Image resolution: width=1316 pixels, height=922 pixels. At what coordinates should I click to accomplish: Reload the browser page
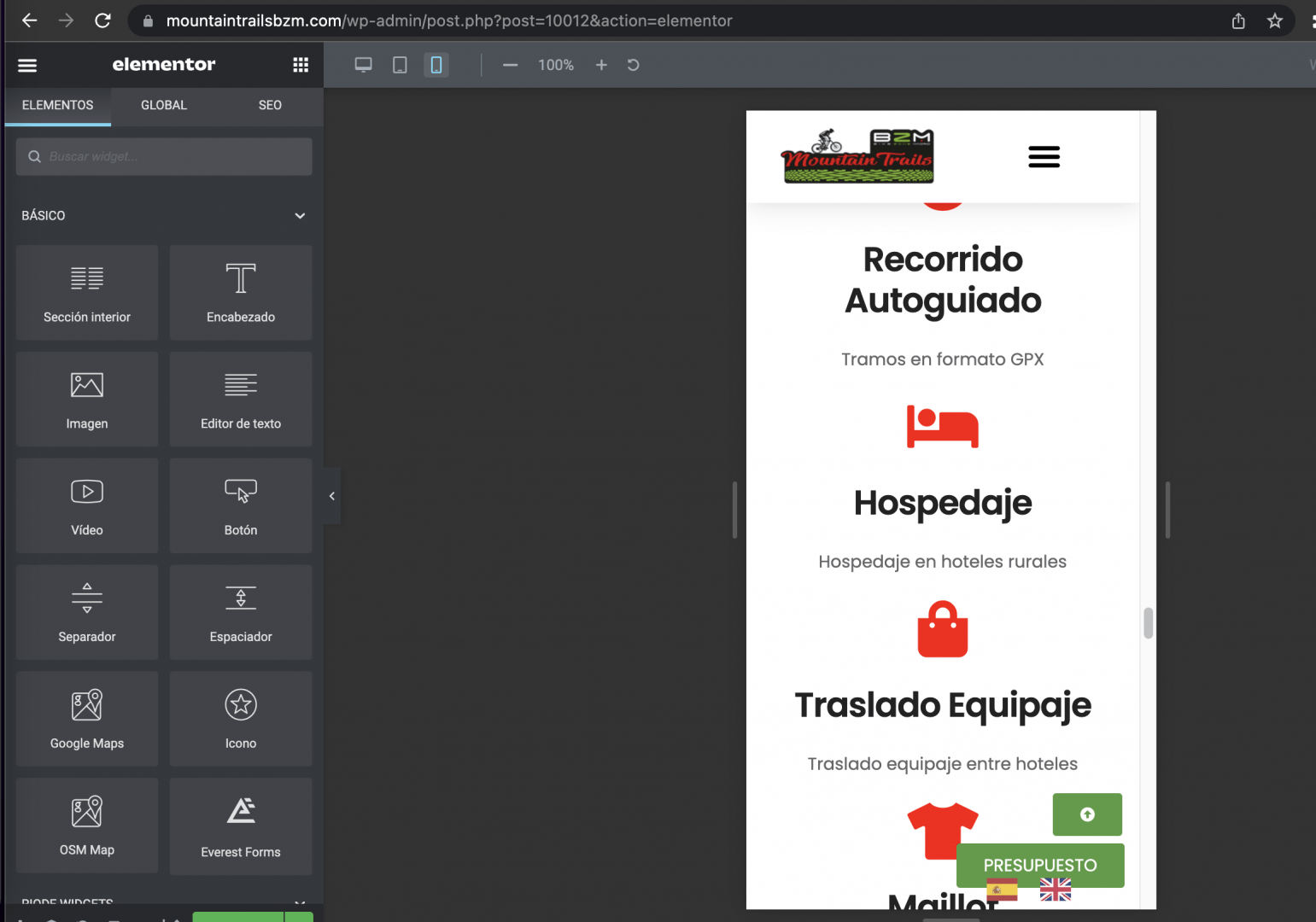tap(102, 20)
